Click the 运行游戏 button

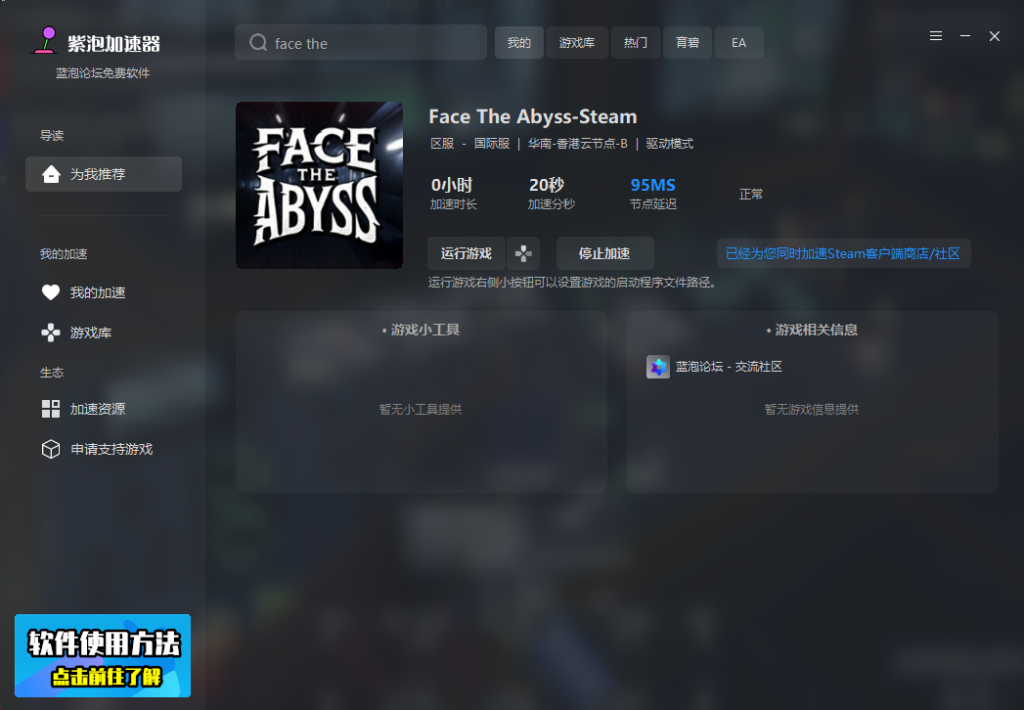(466, 253)
